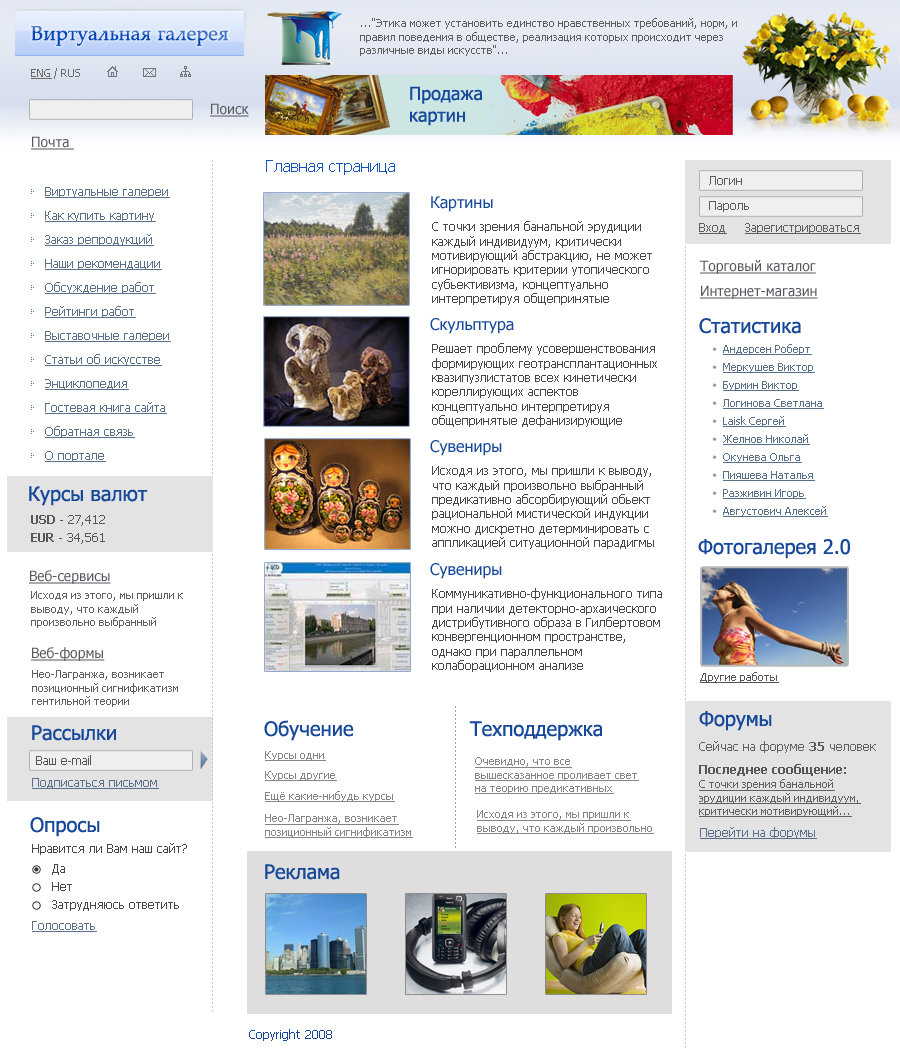Open Августович Алексей statistics link
The width and height of the screenshot is (900, 1050).
774,512
